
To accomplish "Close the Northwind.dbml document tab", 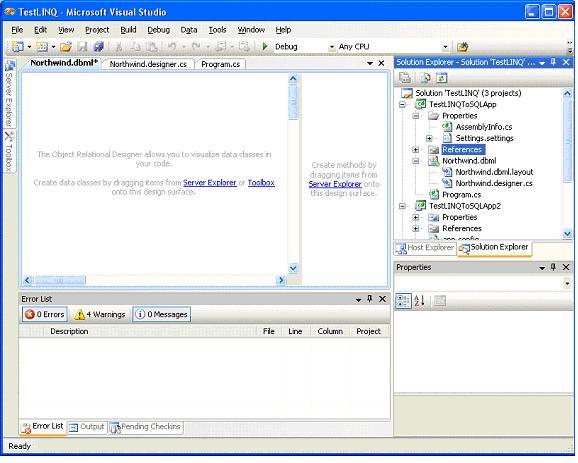I will [382, 63].
